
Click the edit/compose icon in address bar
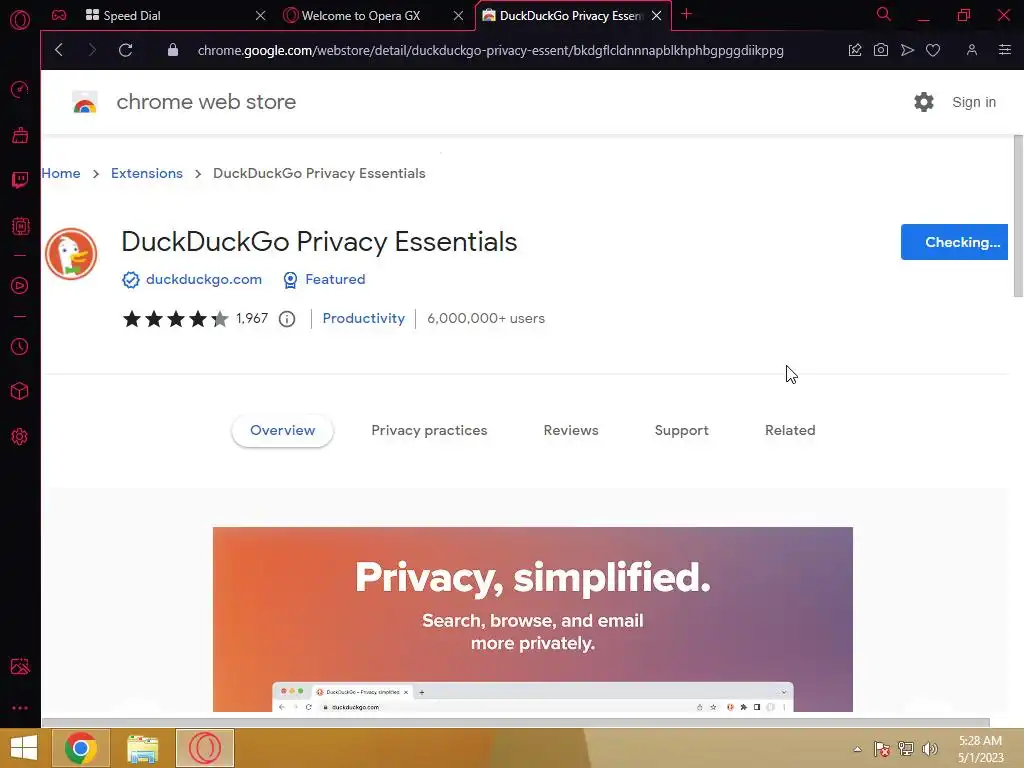pyautogui.click(x=854, y=50)
